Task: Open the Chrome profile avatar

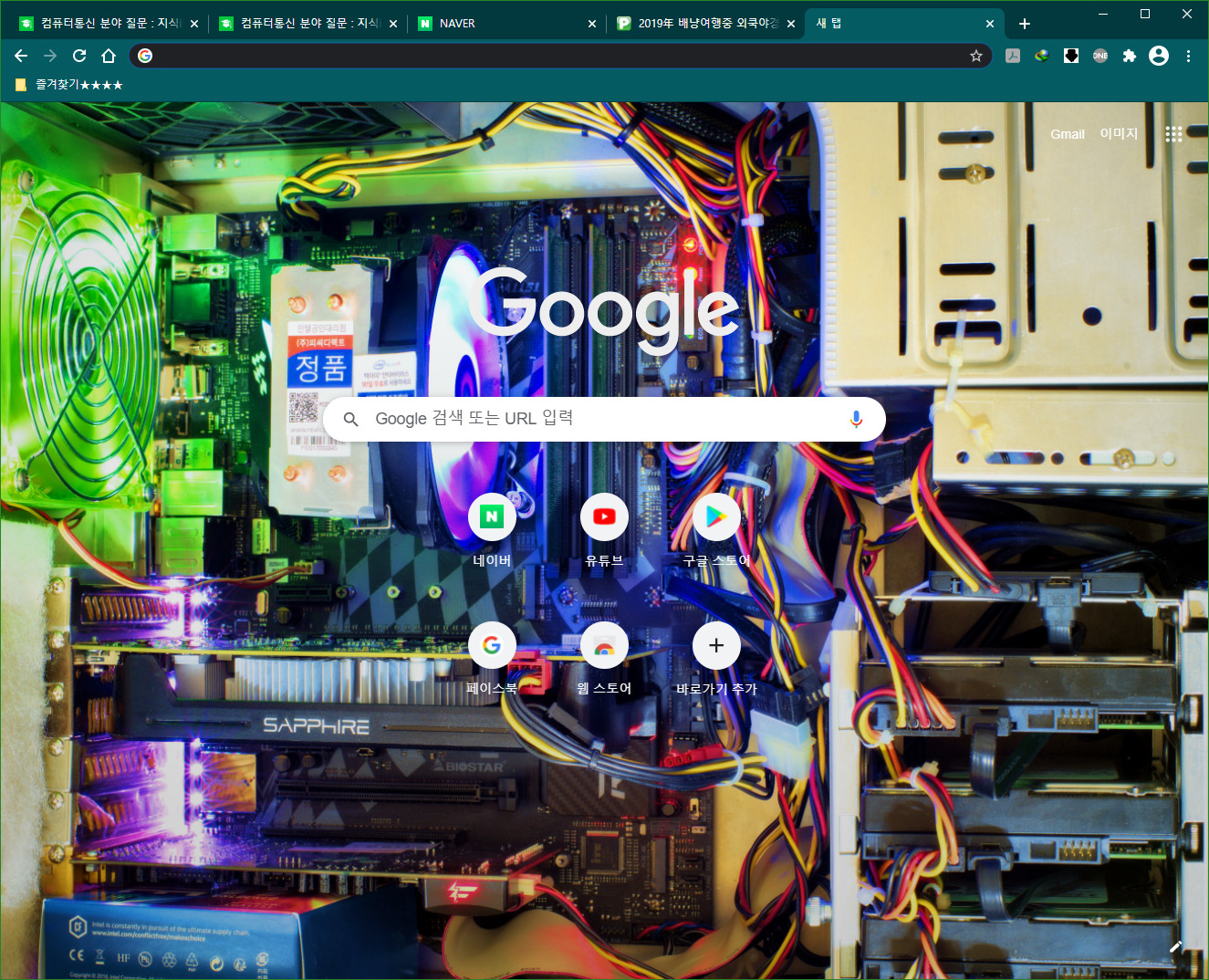Action: (1159, 56)
